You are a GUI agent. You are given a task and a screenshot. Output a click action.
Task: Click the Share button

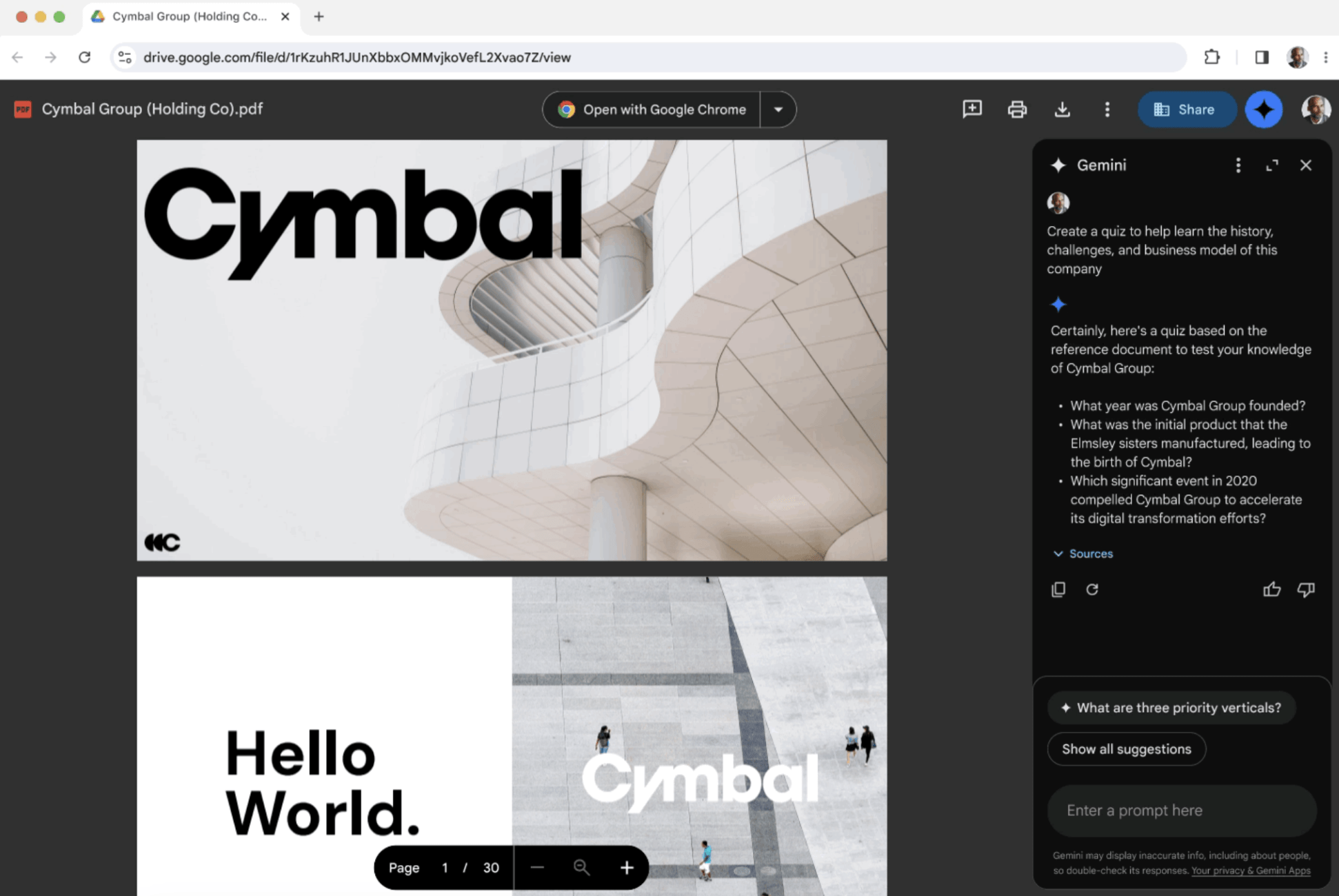[1186, 109]
